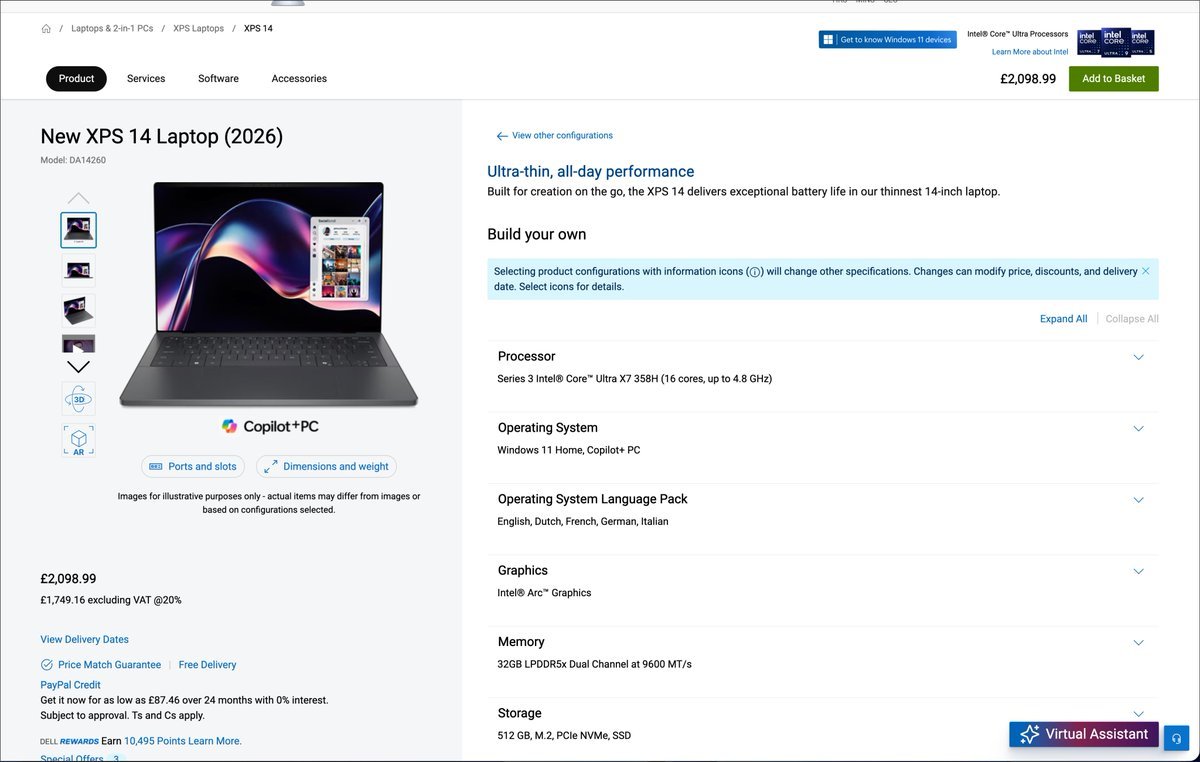Open Ports and slots button
The width and height of the screenshot is (1200, 762).
tap(193, 467)
